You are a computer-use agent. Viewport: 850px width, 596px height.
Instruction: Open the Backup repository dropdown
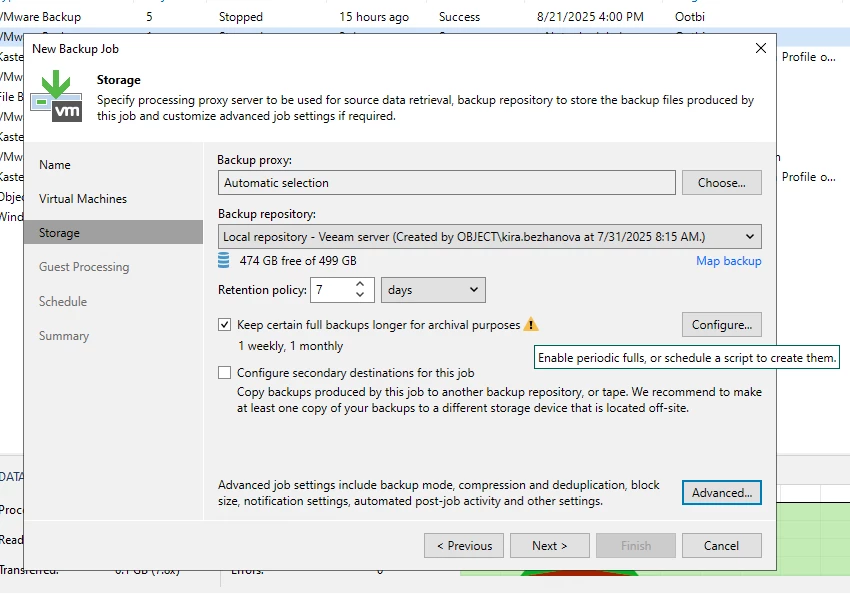click(x=750, y=236)
